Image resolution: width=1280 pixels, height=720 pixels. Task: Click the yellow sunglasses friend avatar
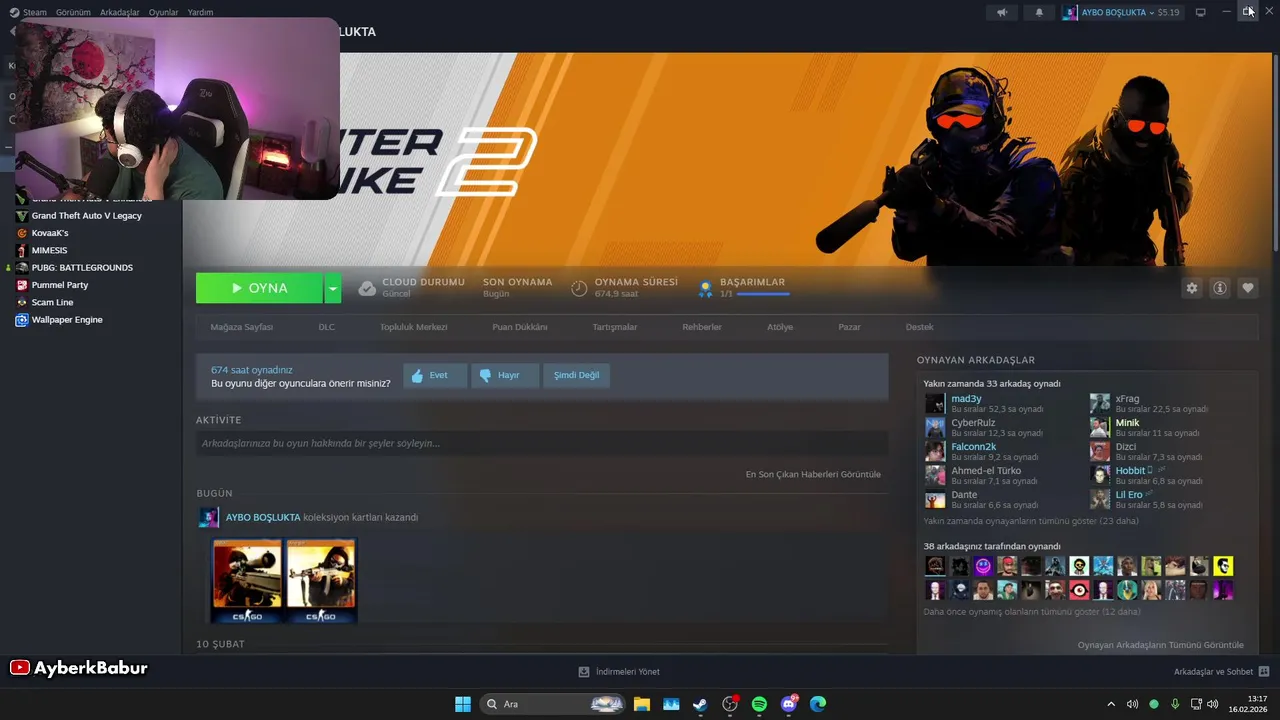point(1223,566)
